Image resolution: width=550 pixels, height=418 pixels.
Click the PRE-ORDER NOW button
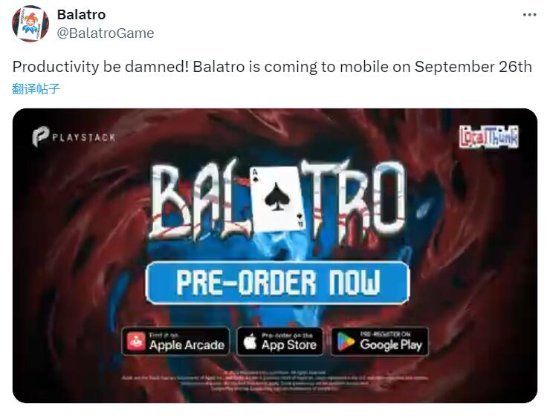click(278, 282)
